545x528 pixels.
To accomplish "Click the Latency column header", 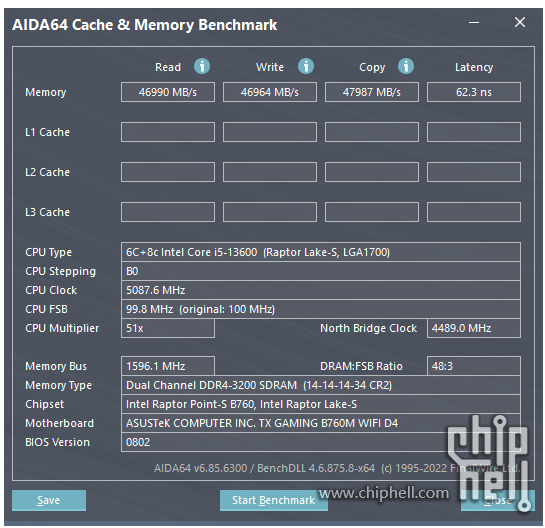I will pos(474,67).
